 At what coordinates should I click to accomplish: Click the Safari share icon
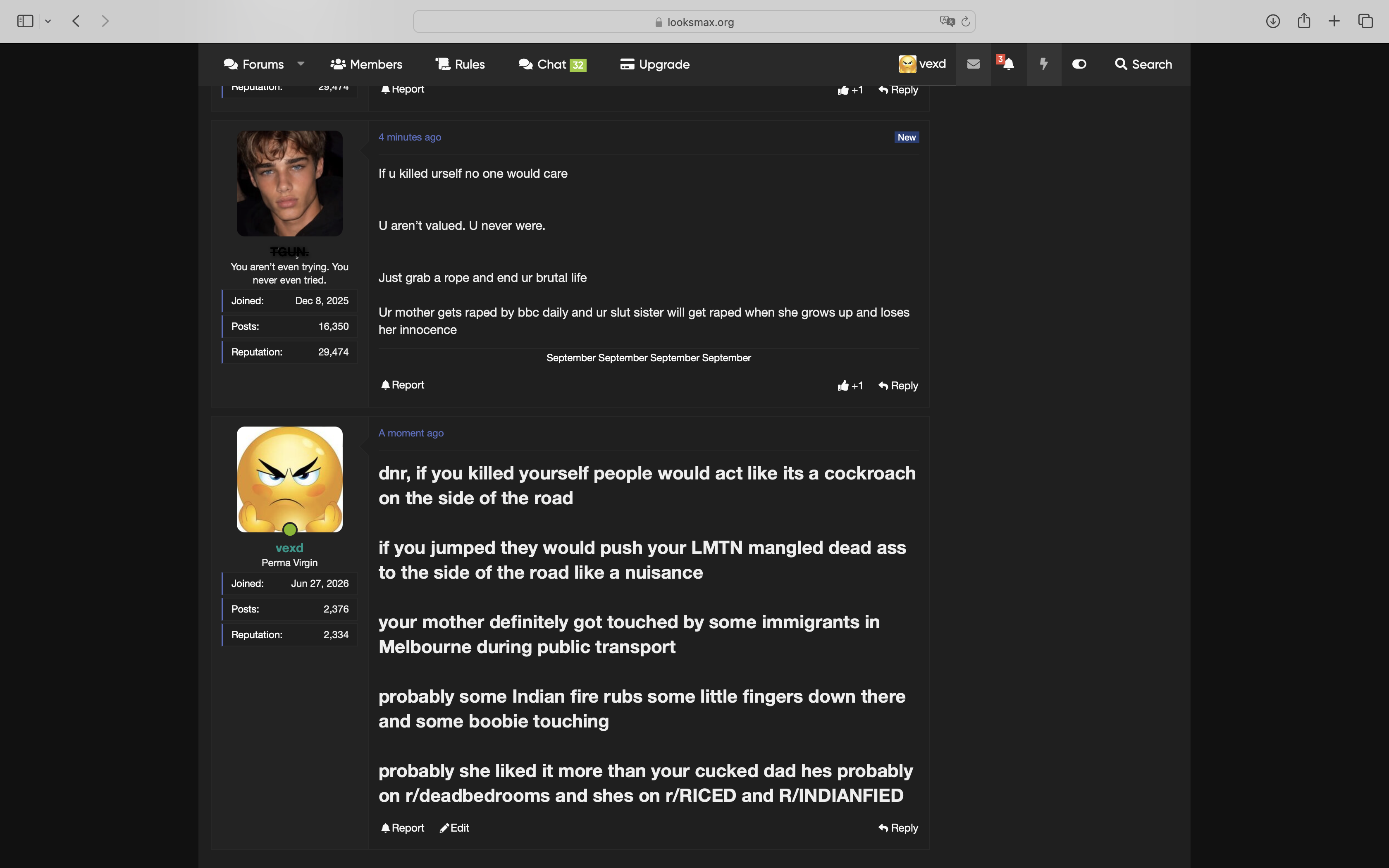pos(1303,21)
